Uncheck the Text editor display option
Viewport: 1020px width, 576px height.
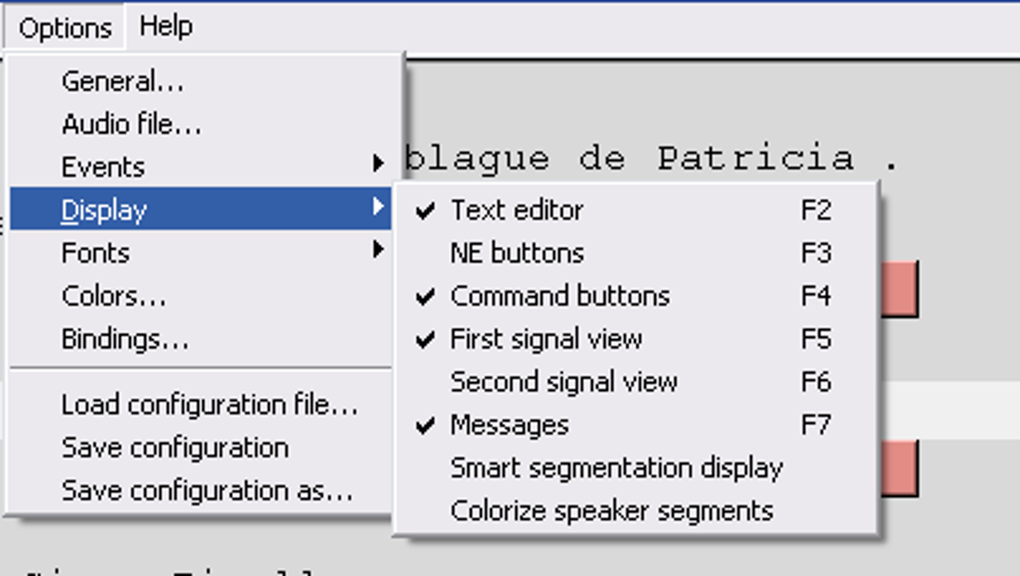pos(517,210)
